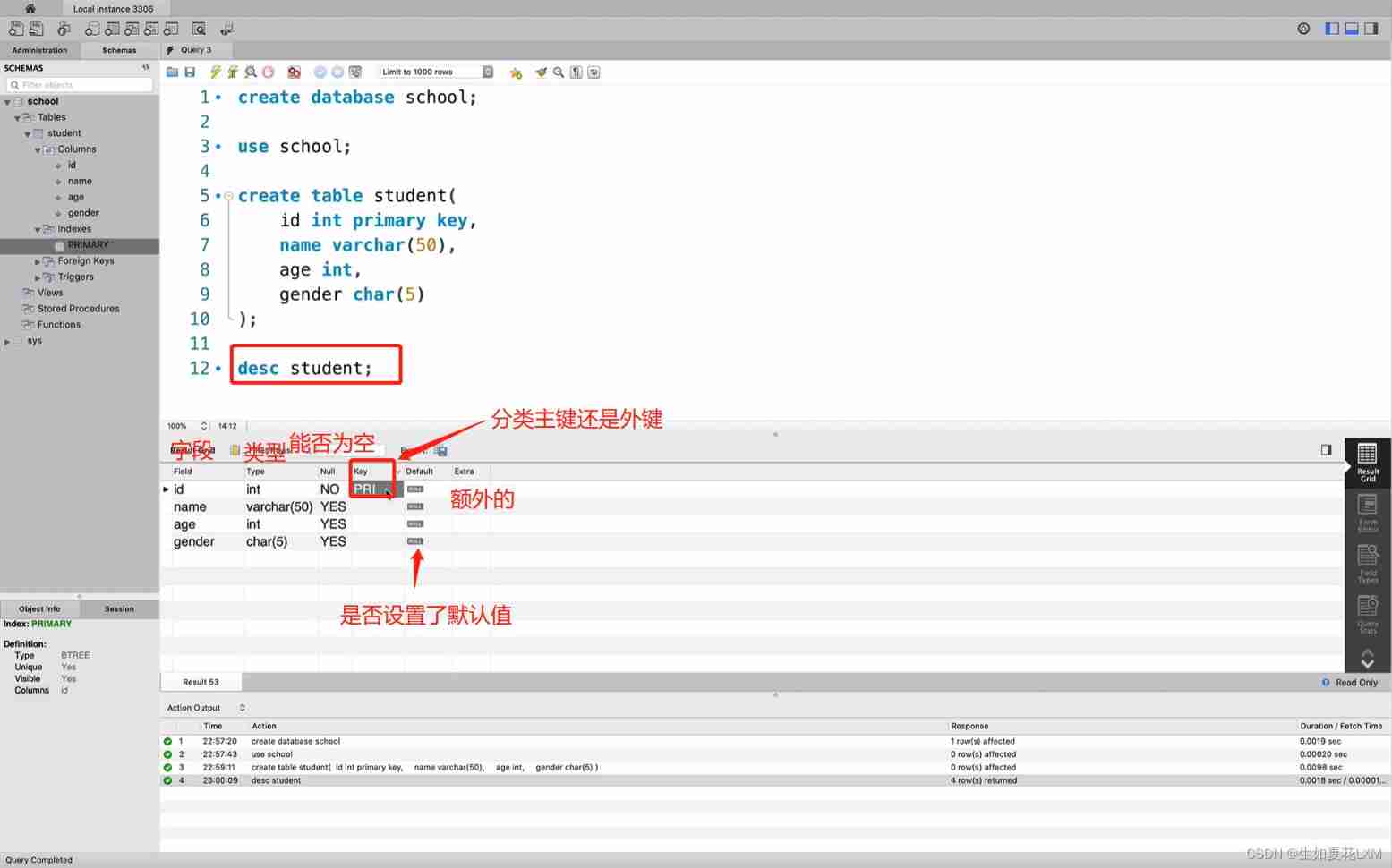Click the rollback transaction icon
This screenshot has width=1392, height=868.
pos(337,72)
